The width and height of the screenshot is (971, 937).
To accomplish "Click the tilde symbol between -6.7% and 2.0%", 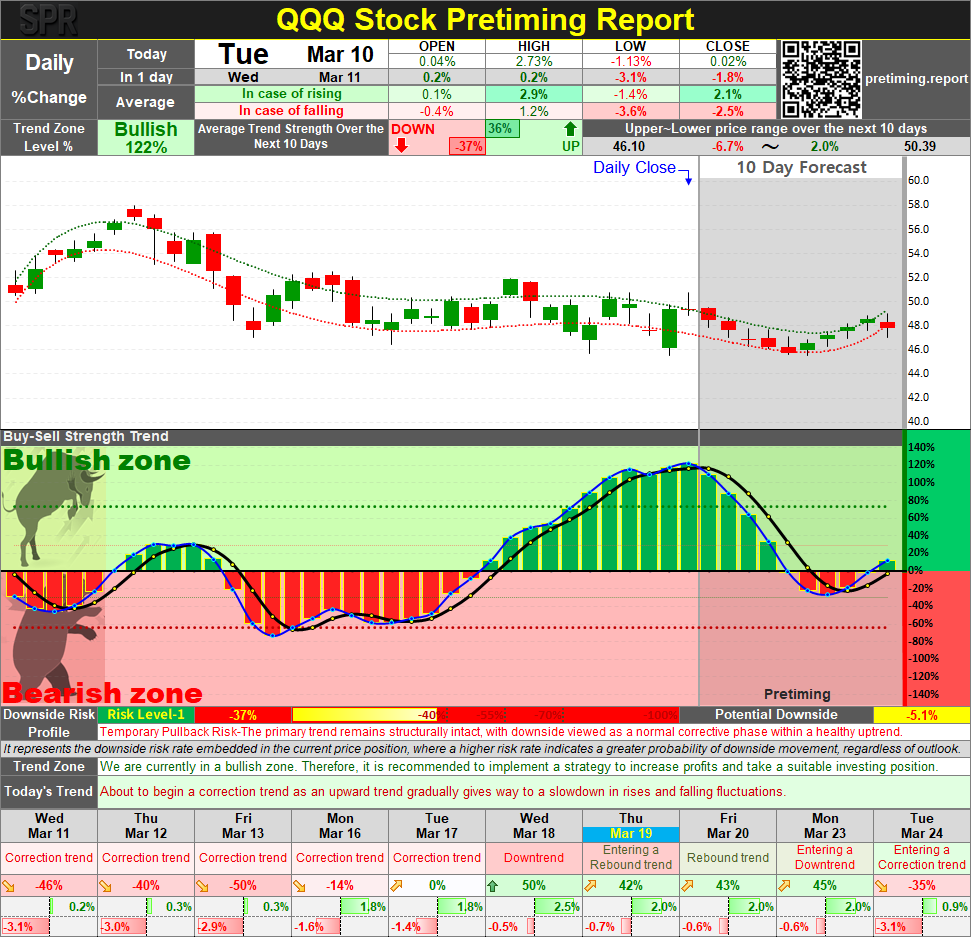I will [x=770, y=146].
